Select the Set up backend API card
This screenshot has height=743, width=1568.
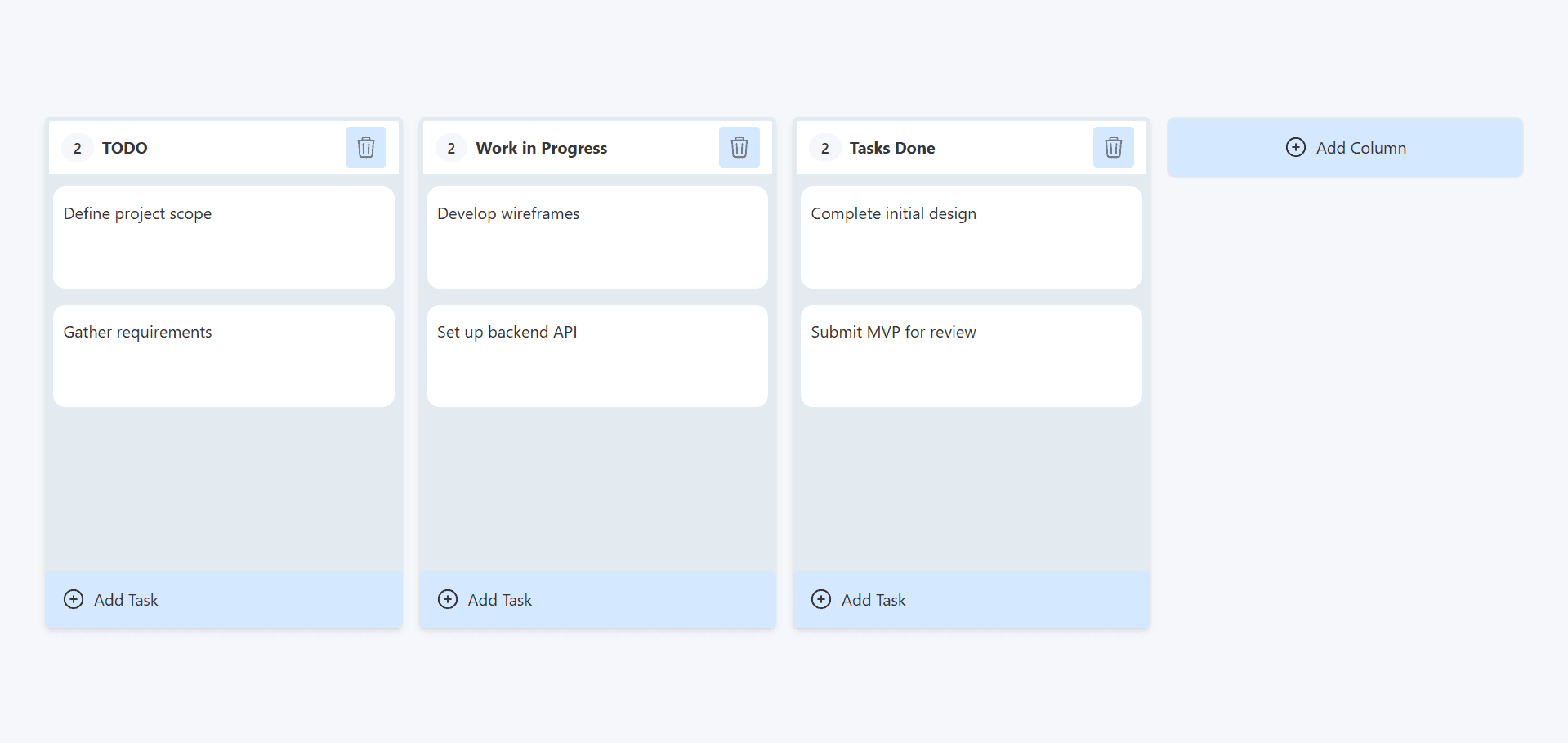[x=596, y=356]
